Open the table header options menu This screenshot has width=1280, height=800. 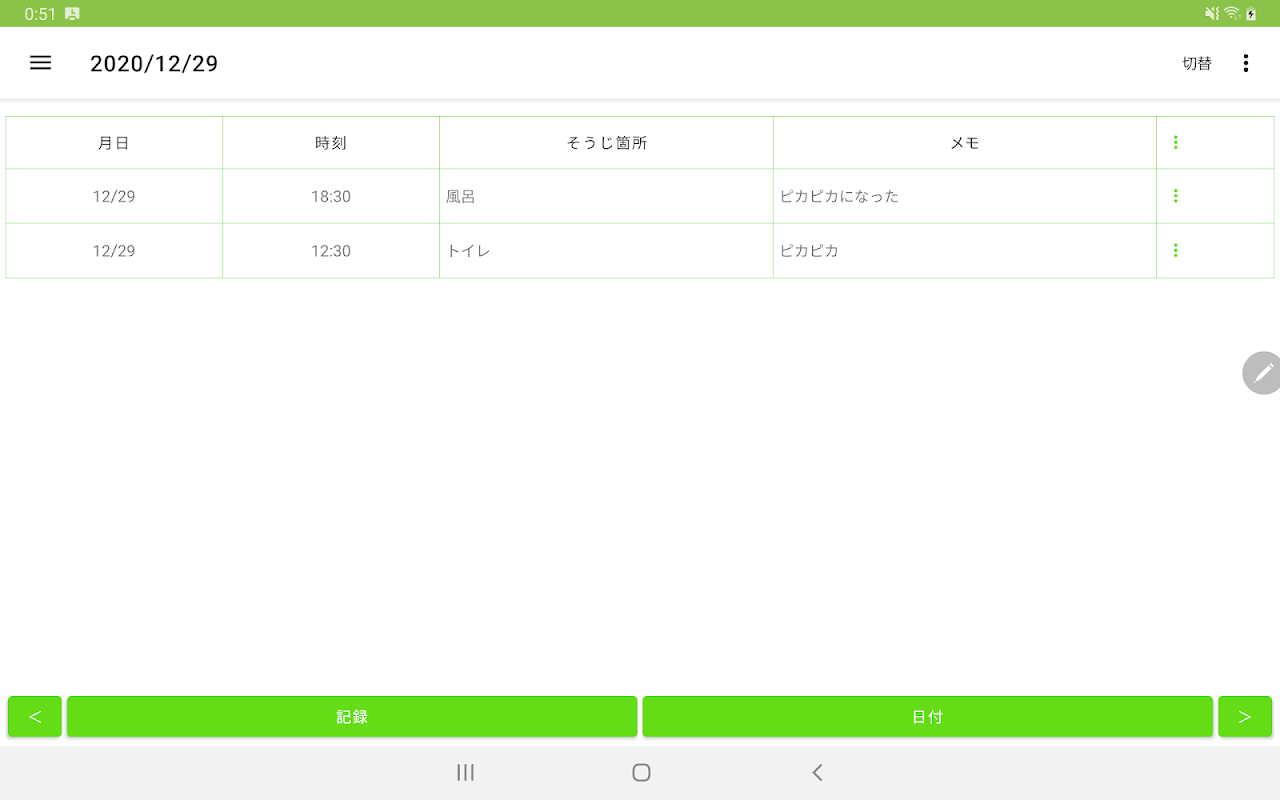point(1175,142)
